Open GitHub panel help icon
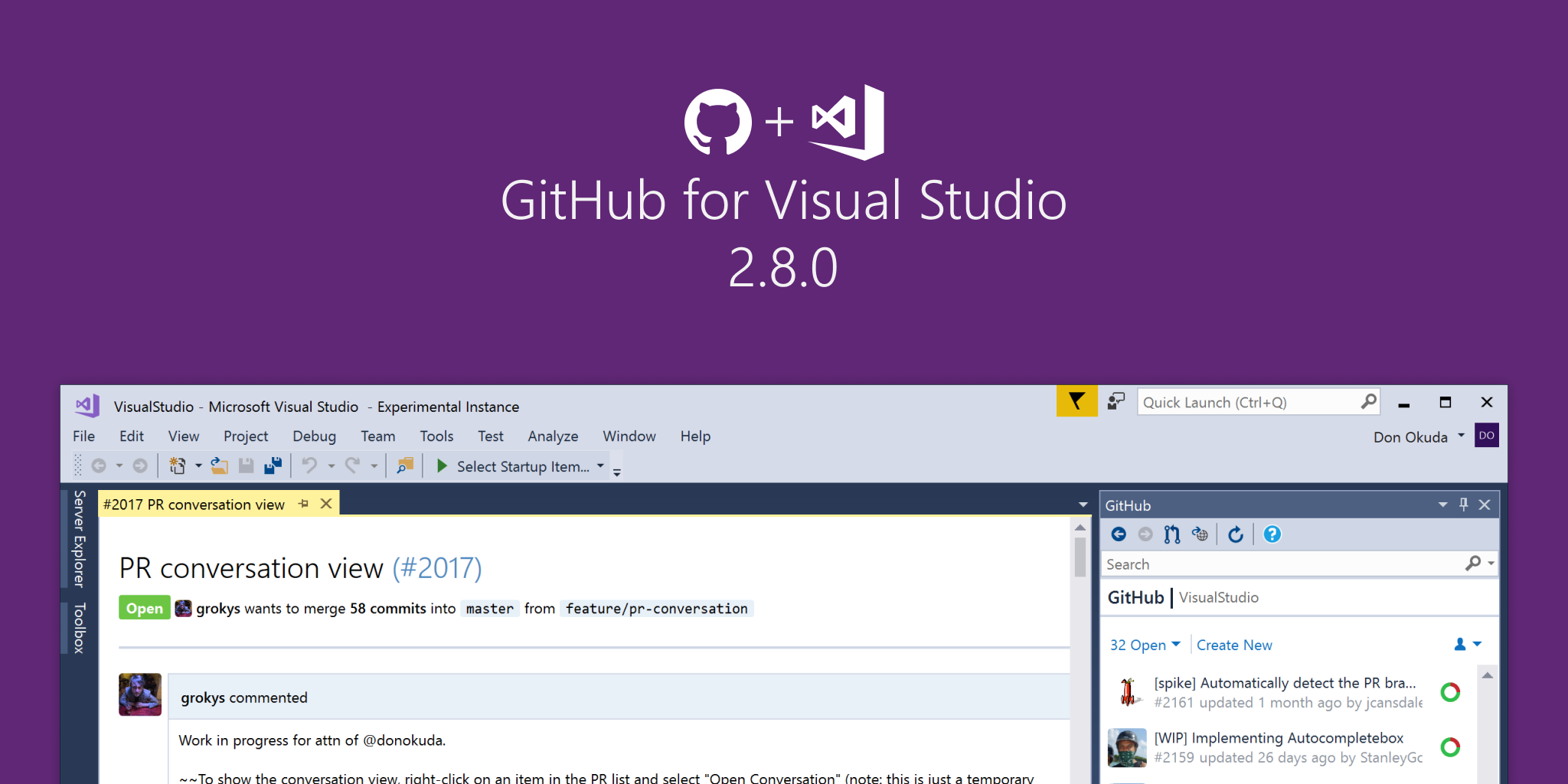 (1272, 534)
